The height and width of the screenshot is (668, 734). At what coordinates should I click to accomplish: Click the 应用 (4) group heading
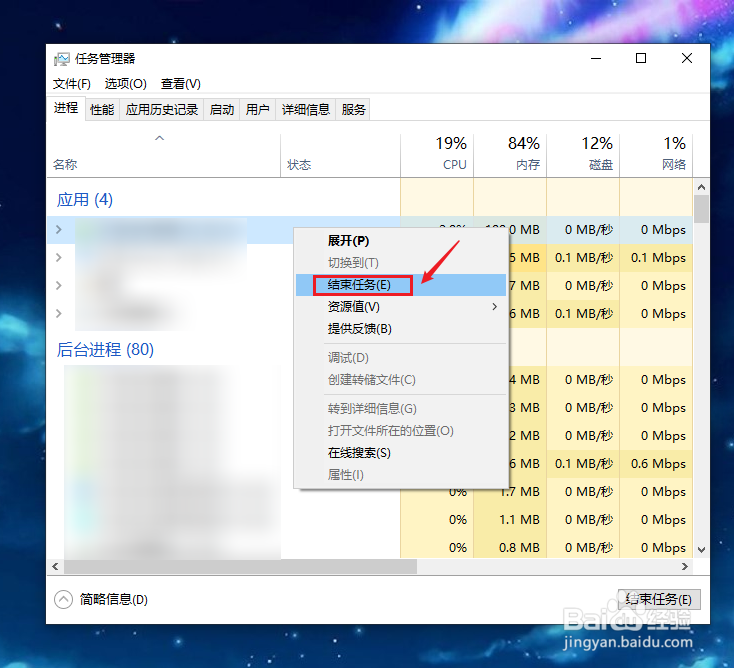[x=85, y=200]
